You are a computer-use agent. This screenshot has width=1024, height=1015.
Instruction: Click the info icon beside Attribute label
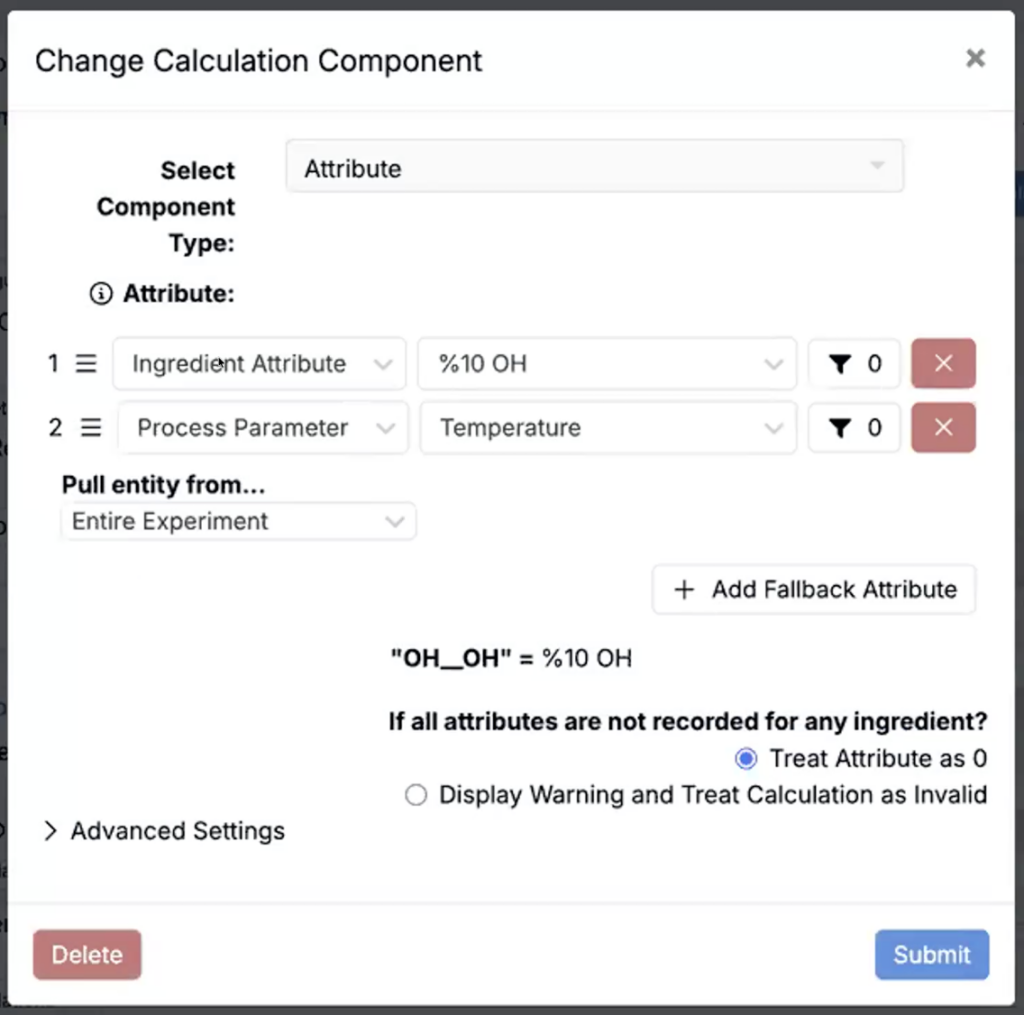(x=101, y=294)
